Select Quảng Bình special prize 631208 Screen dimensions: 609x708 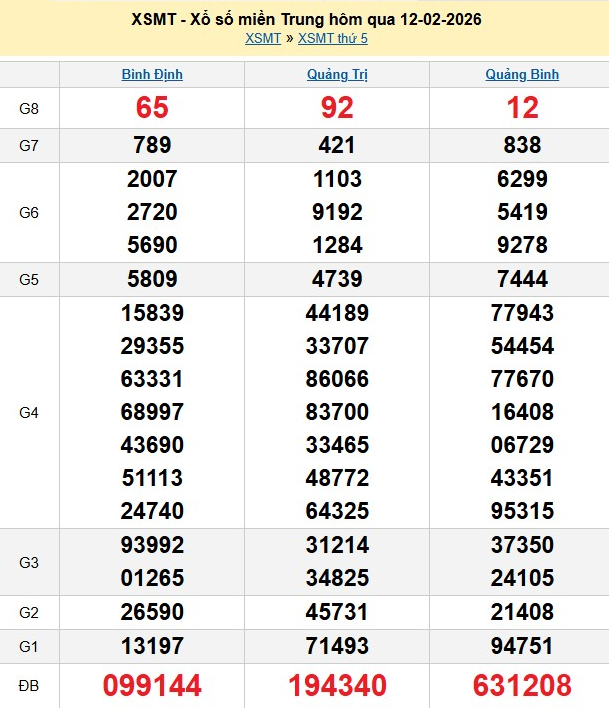click(522, 685)
